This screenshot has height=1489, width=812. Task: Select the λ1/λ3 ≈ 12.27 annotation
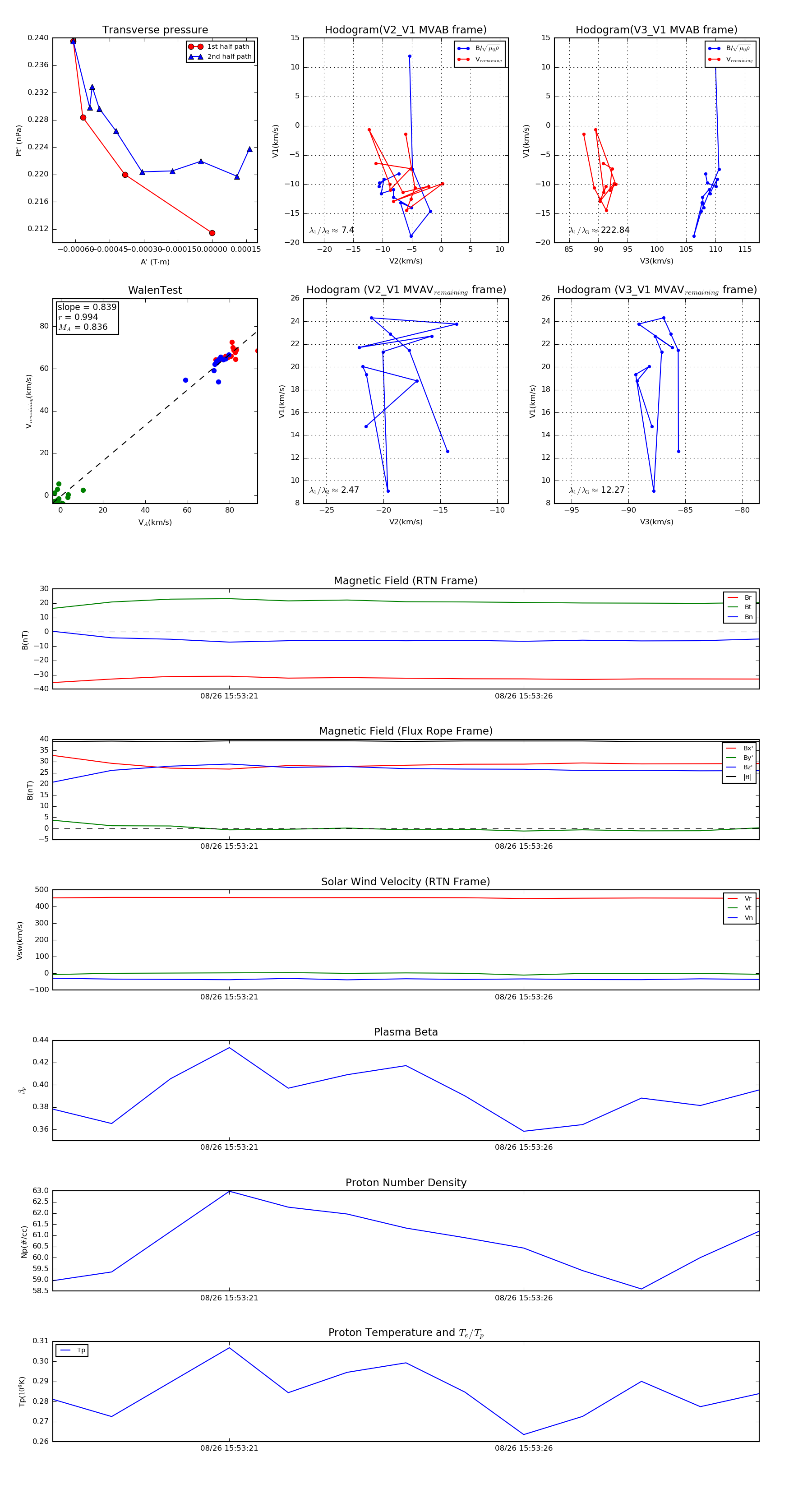coord(596,490)
